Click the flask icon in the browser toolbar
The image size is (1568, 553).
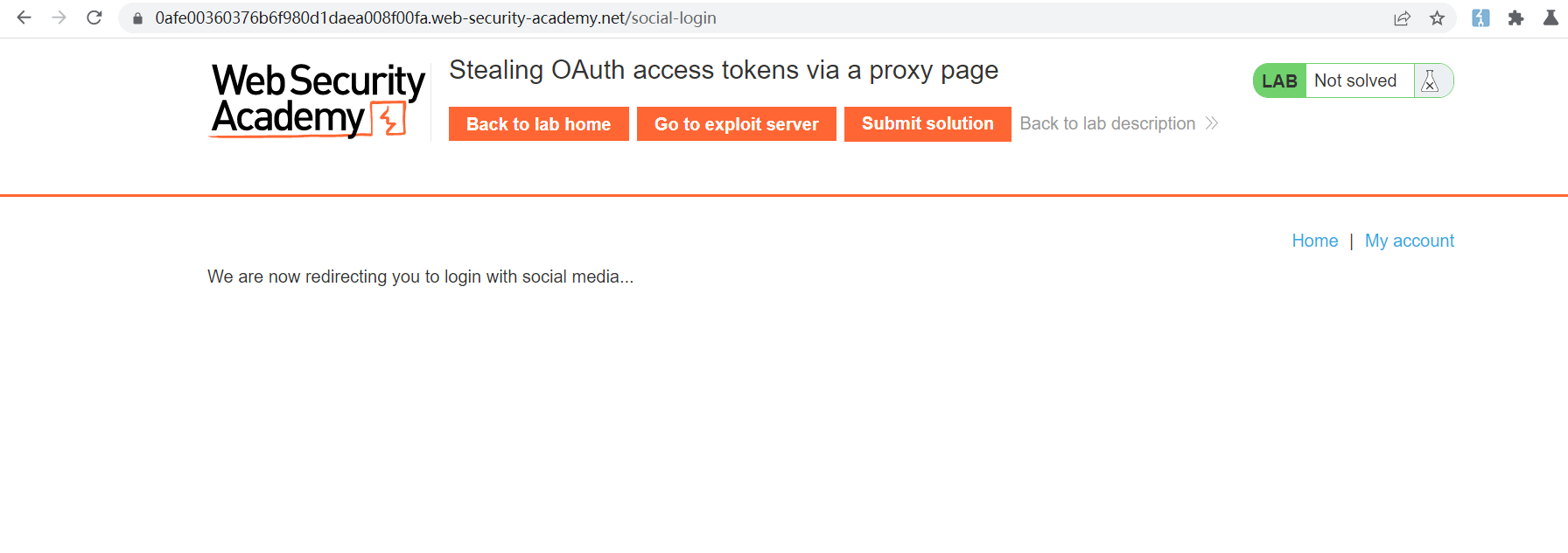[x=1550, y=18]
